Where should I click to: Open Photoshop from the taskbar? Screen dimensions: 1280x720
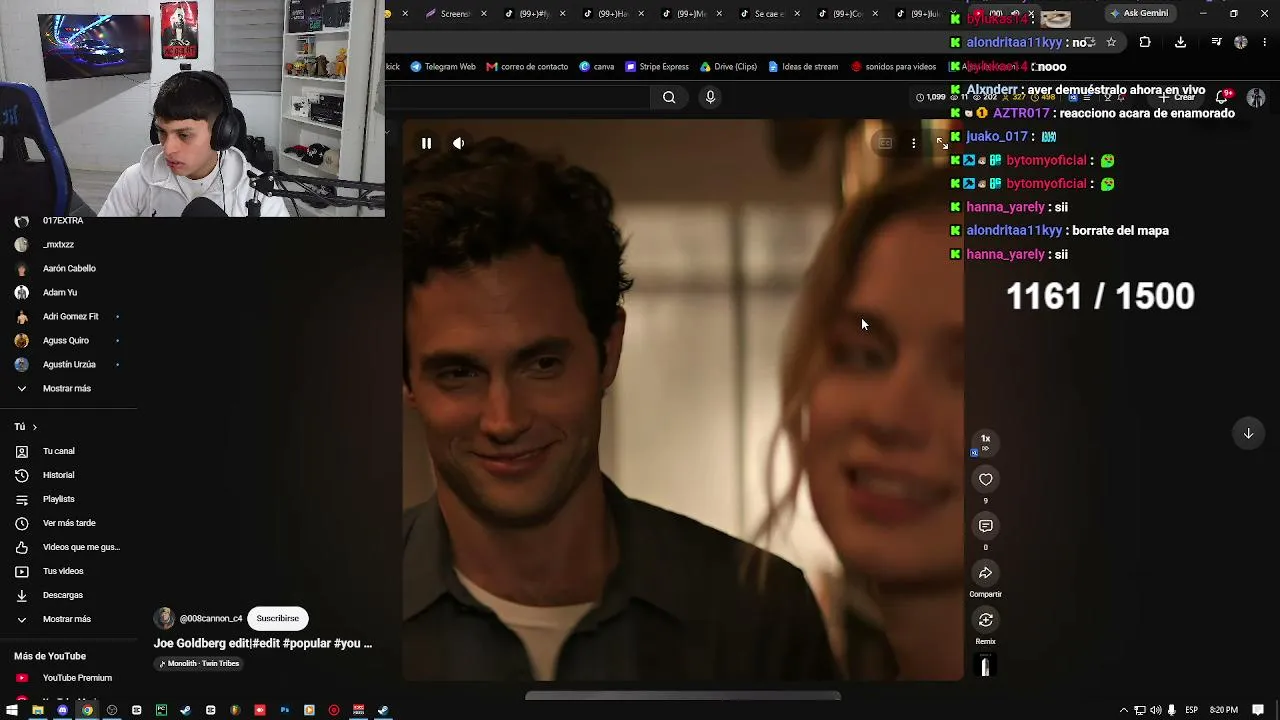tap(285, 710)
